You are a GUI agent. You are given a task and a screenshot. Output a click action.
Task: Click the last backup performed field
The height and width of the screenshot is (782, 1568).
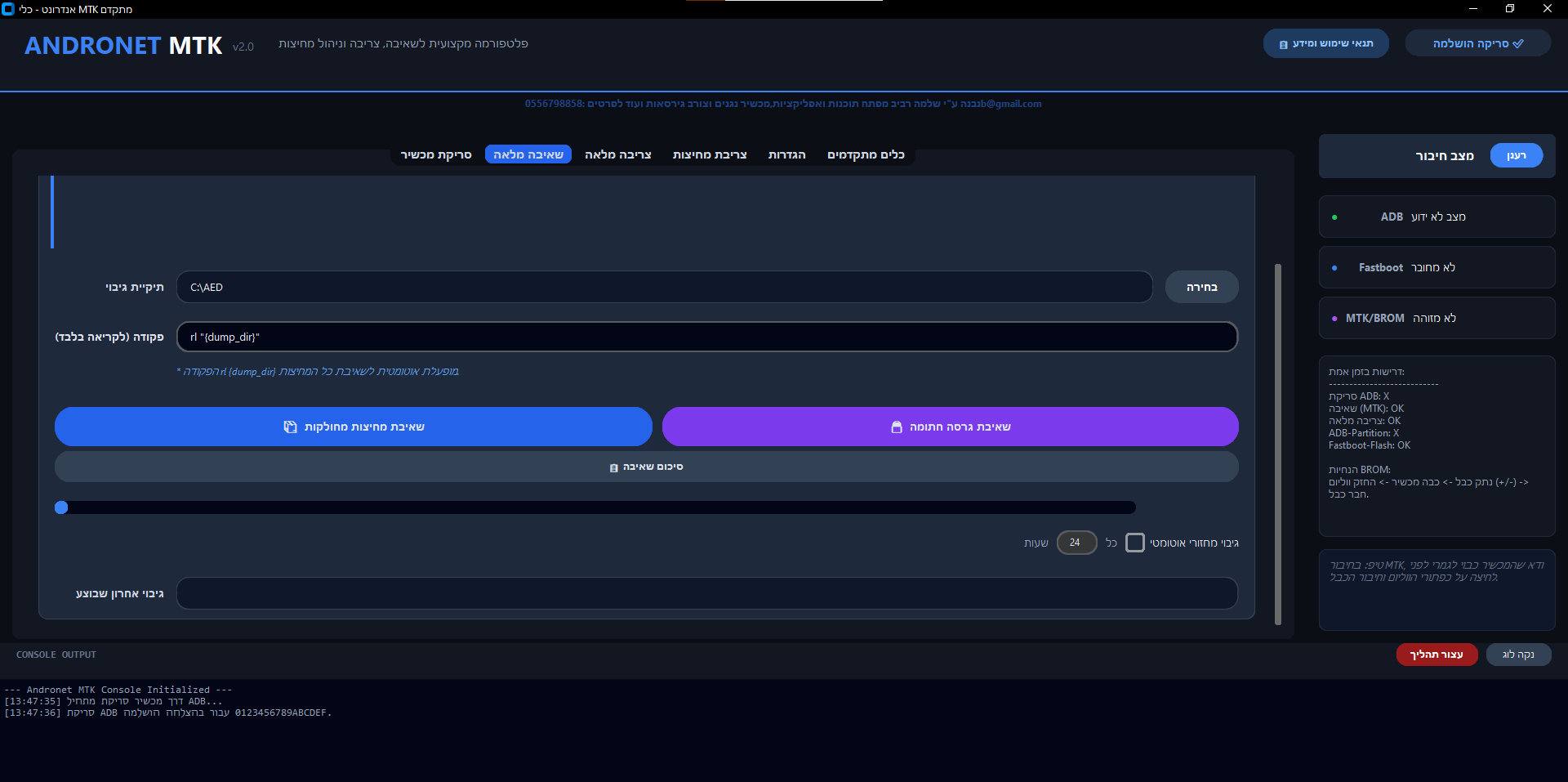[706, 593]
